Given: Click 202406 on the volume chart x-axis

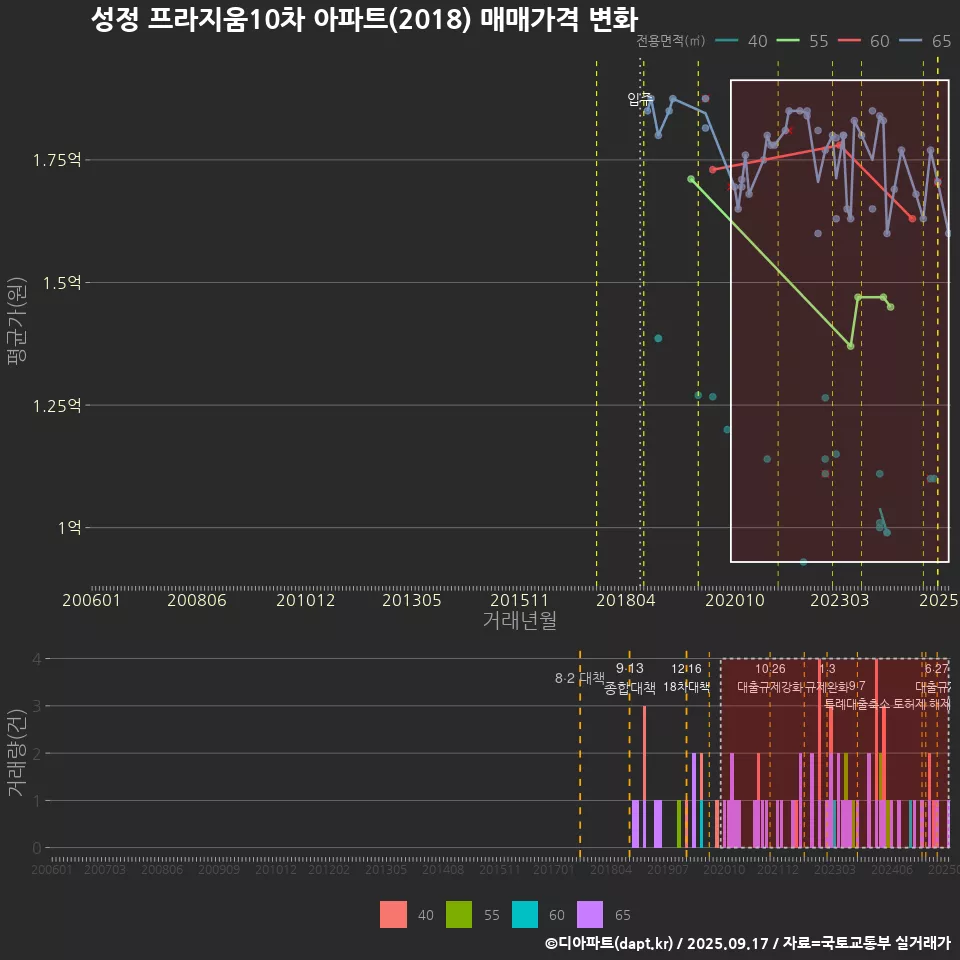Looking at the screenshot, I should (x=892, y=869).
